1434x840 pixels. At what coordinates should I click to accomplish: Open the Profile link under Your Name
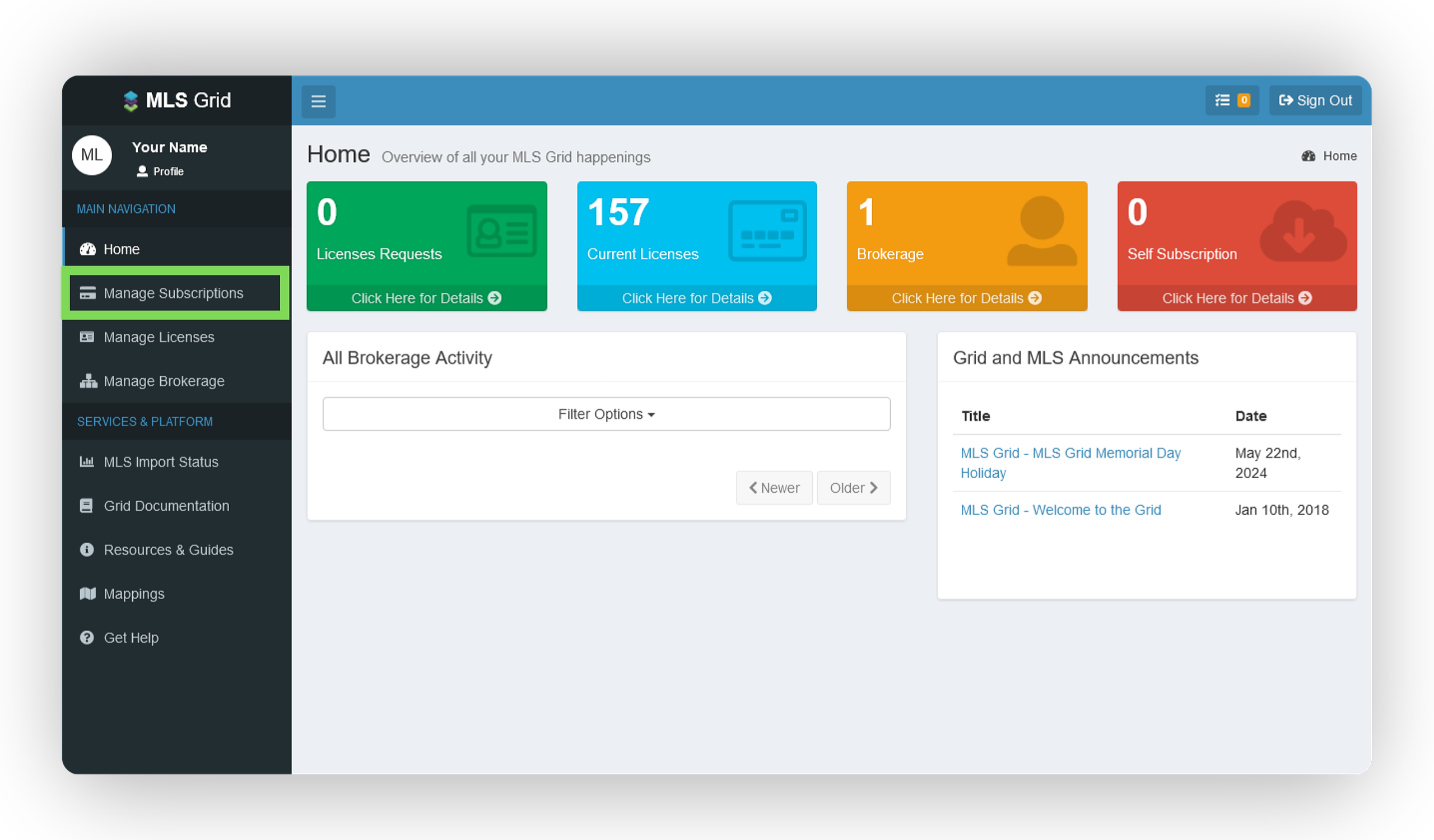160,171
